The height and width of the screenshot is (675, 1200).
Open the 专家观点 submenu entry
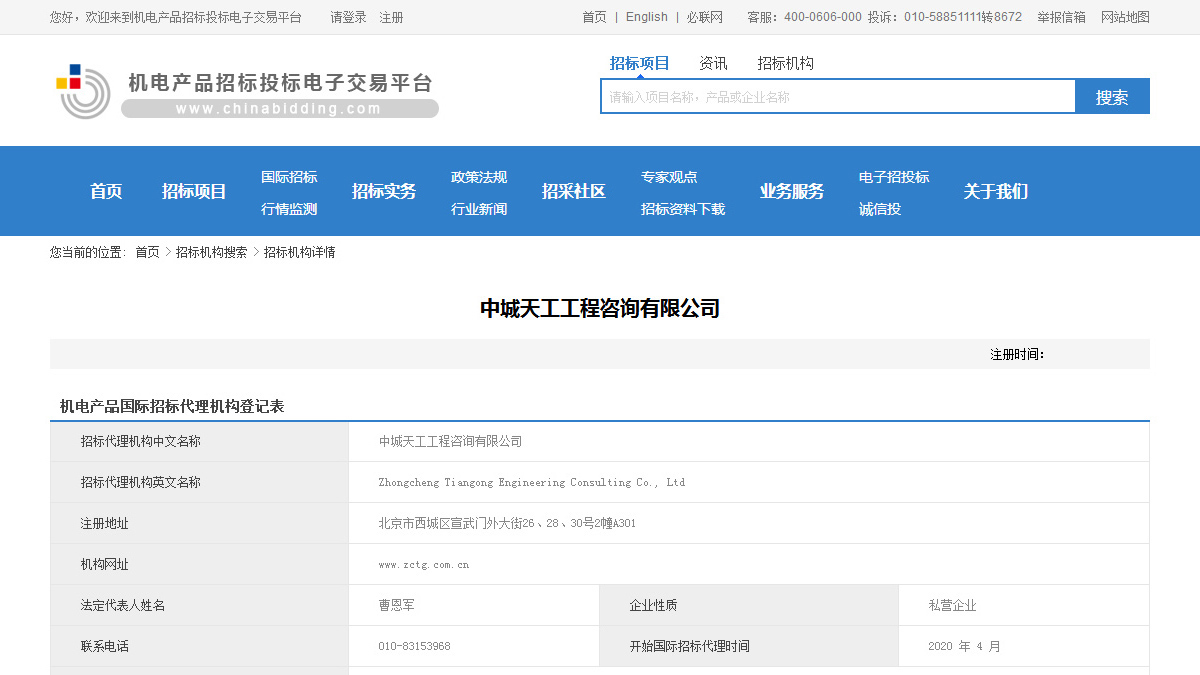[670, 176]
